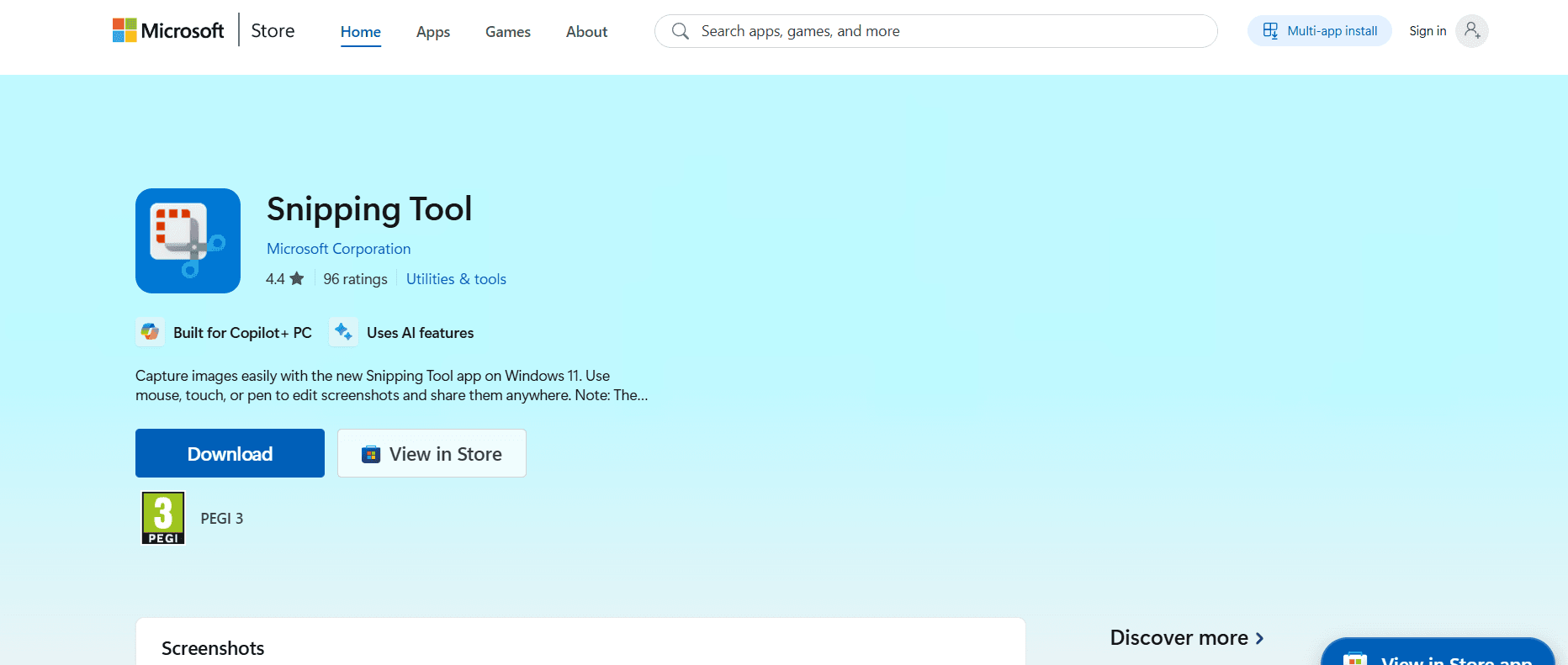
Task: Go to the Apps tab
Action: [x=433, y=32]
